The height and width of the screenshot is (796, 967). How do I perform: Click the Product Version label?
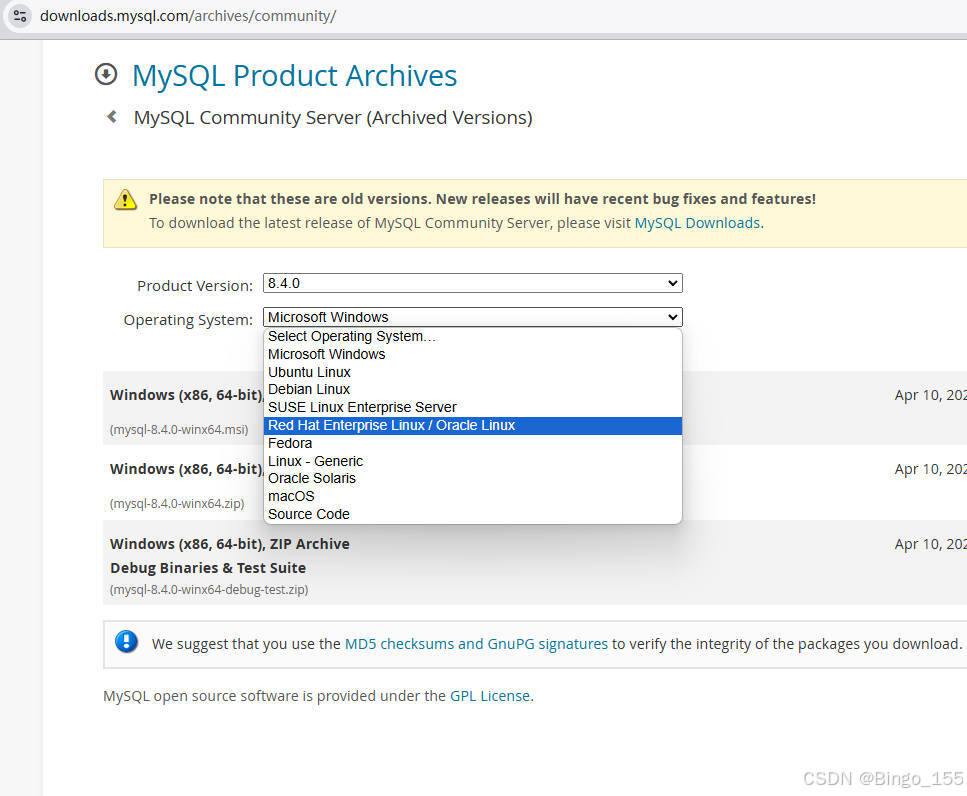[195, 286]
